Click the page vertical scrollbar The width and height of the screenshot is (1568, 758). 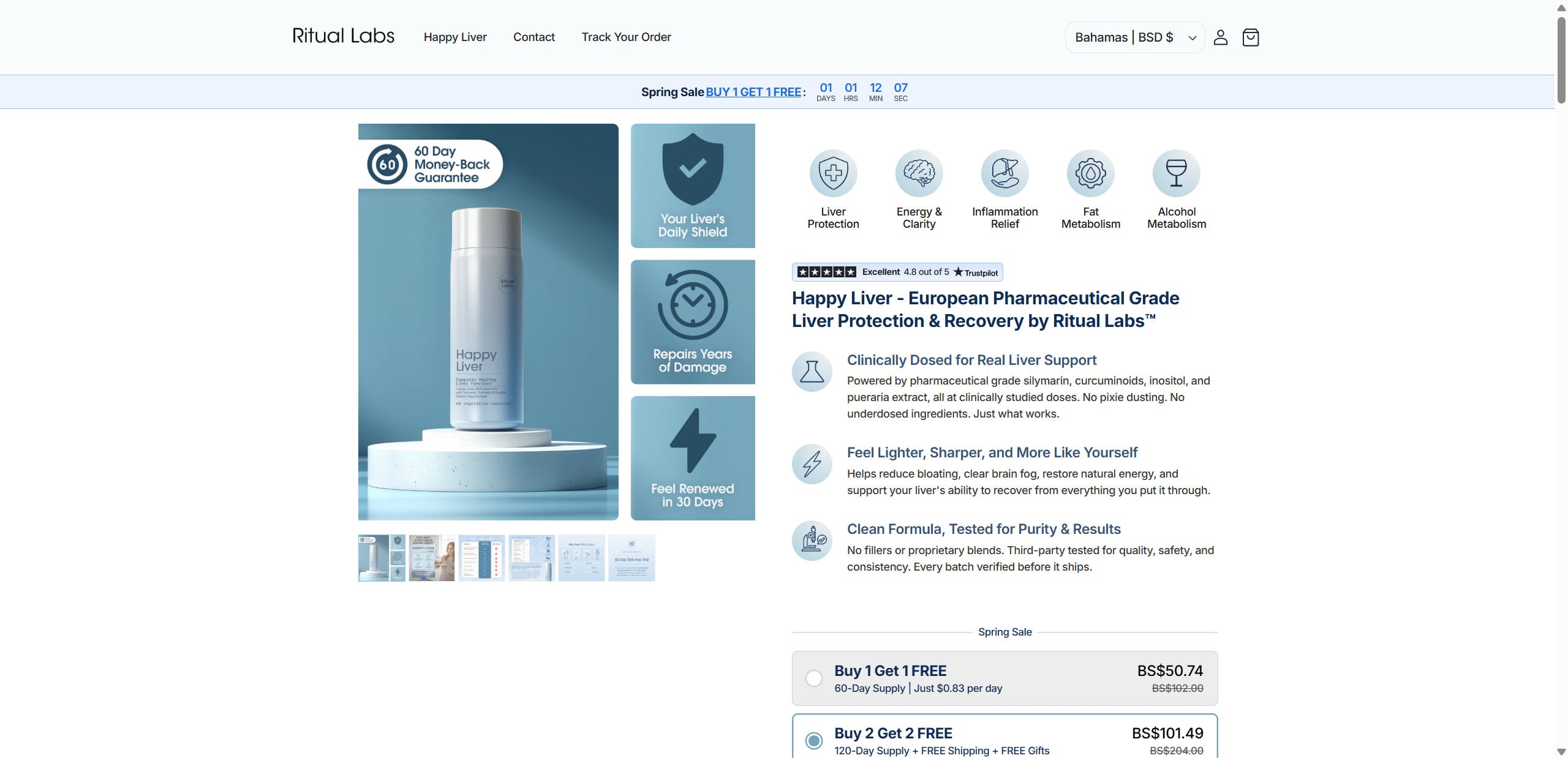pos(1561,60)
